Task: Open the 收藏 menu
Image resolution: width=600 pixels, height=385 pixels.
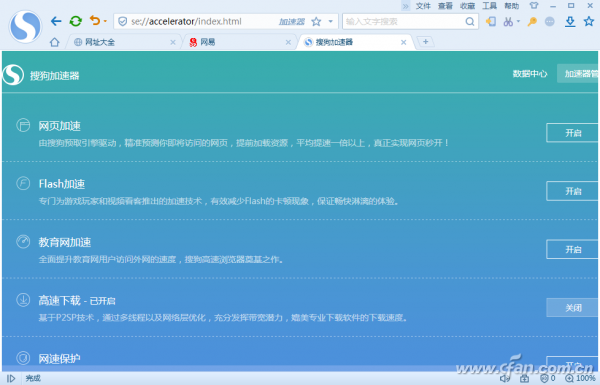Action: 467,6
